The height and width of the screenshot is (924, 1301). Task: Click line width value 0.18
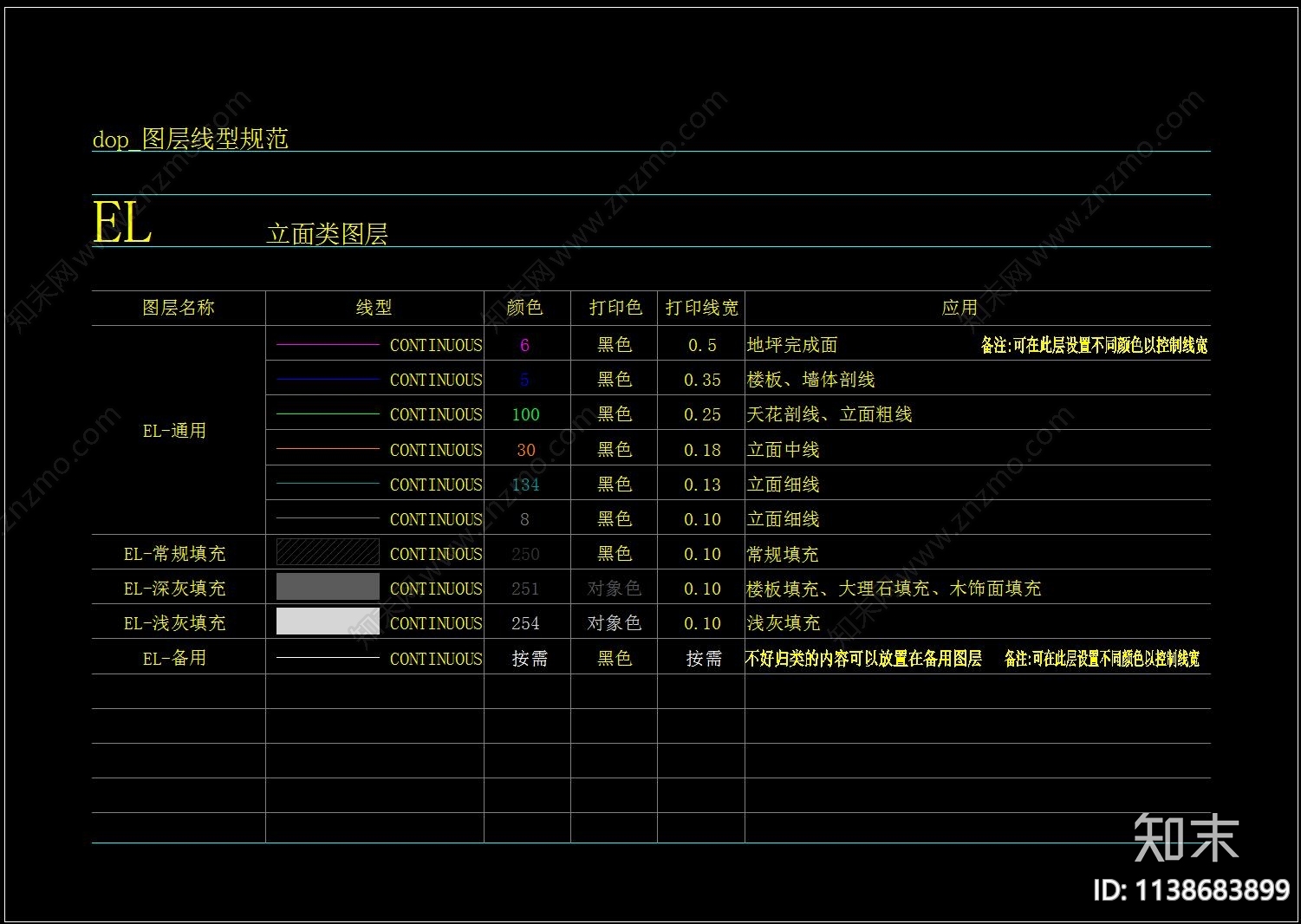702,451
